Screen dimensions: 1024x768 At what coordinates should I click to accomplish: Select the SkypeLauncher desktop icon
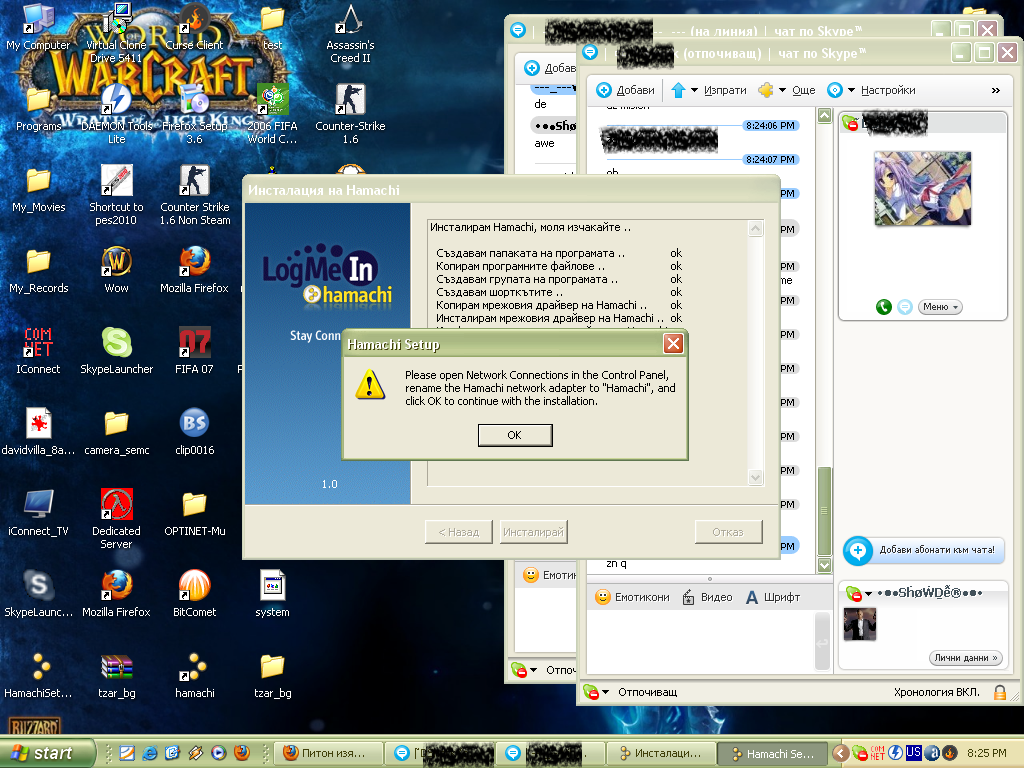(116, 351)
